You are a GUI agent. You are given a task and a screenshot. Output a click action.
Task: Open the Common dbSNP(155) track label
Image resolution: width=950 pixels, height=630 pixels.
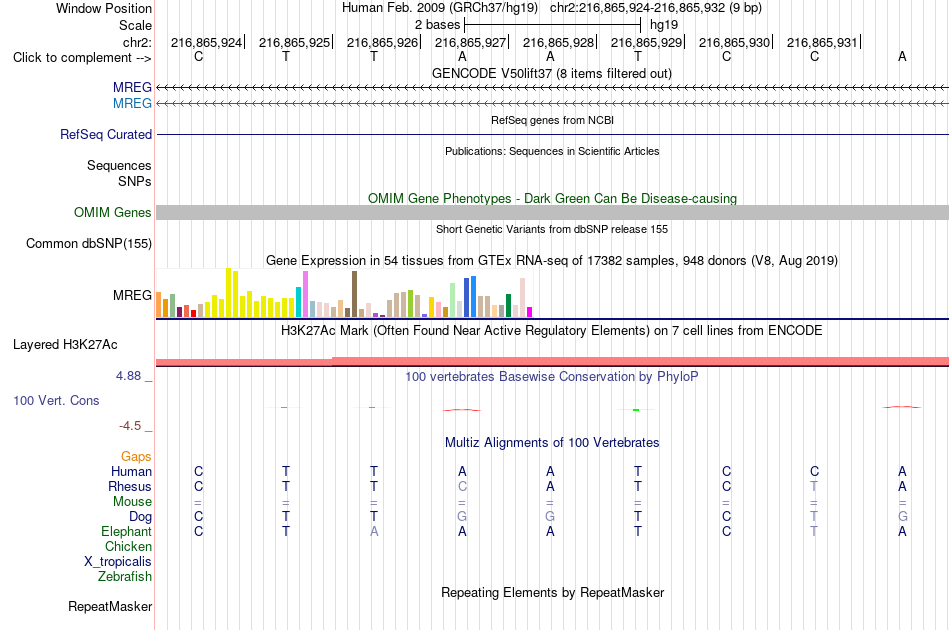pyautogui.click(x=89, y=244)
